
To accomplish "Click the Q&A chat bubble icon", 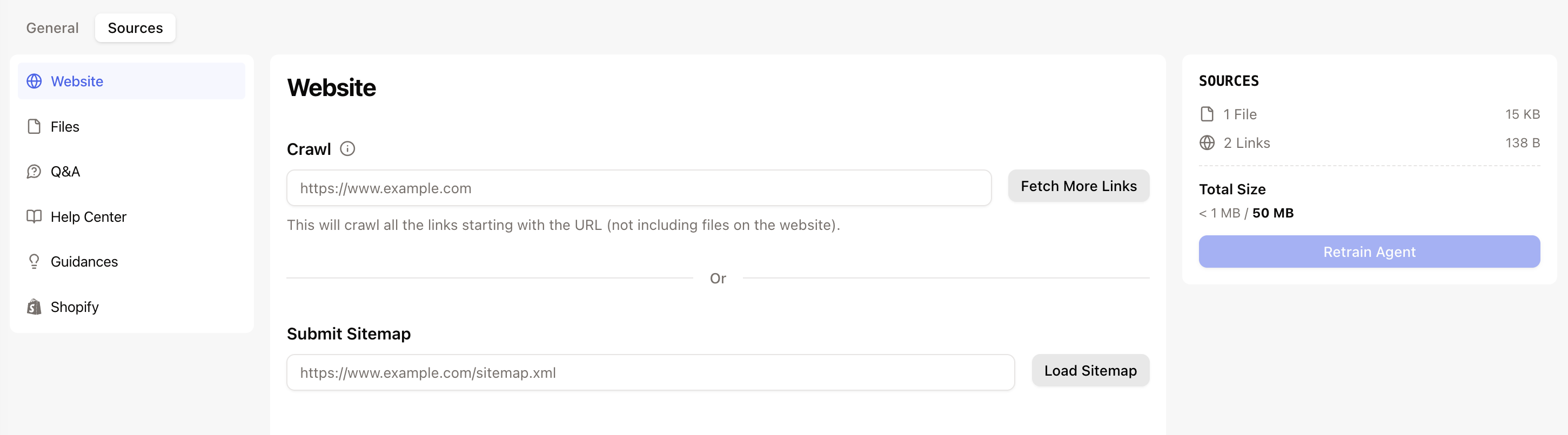I will coord(34,172).
